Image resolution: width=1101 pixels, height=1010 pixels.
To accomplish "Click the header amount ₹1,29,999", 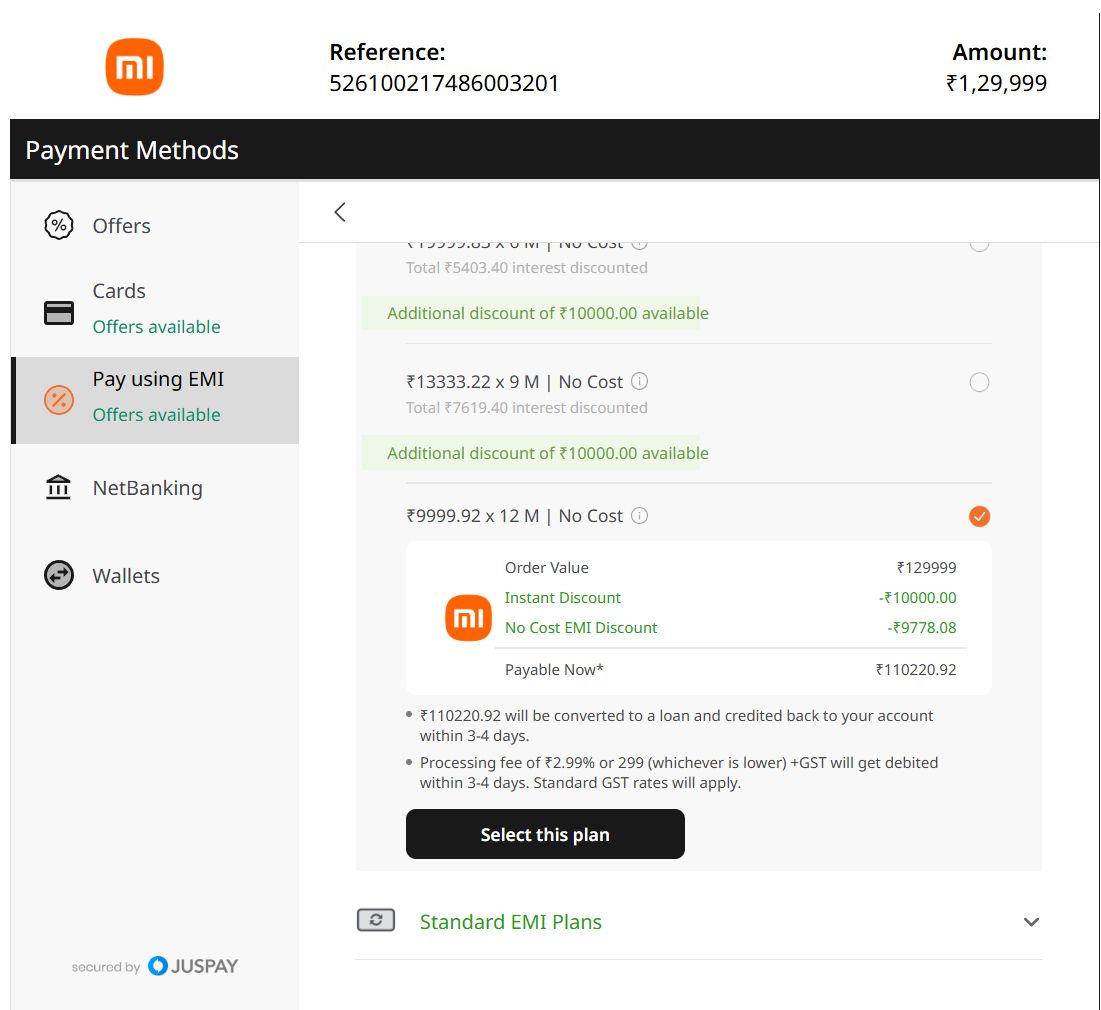I will (x=996, y=83).
